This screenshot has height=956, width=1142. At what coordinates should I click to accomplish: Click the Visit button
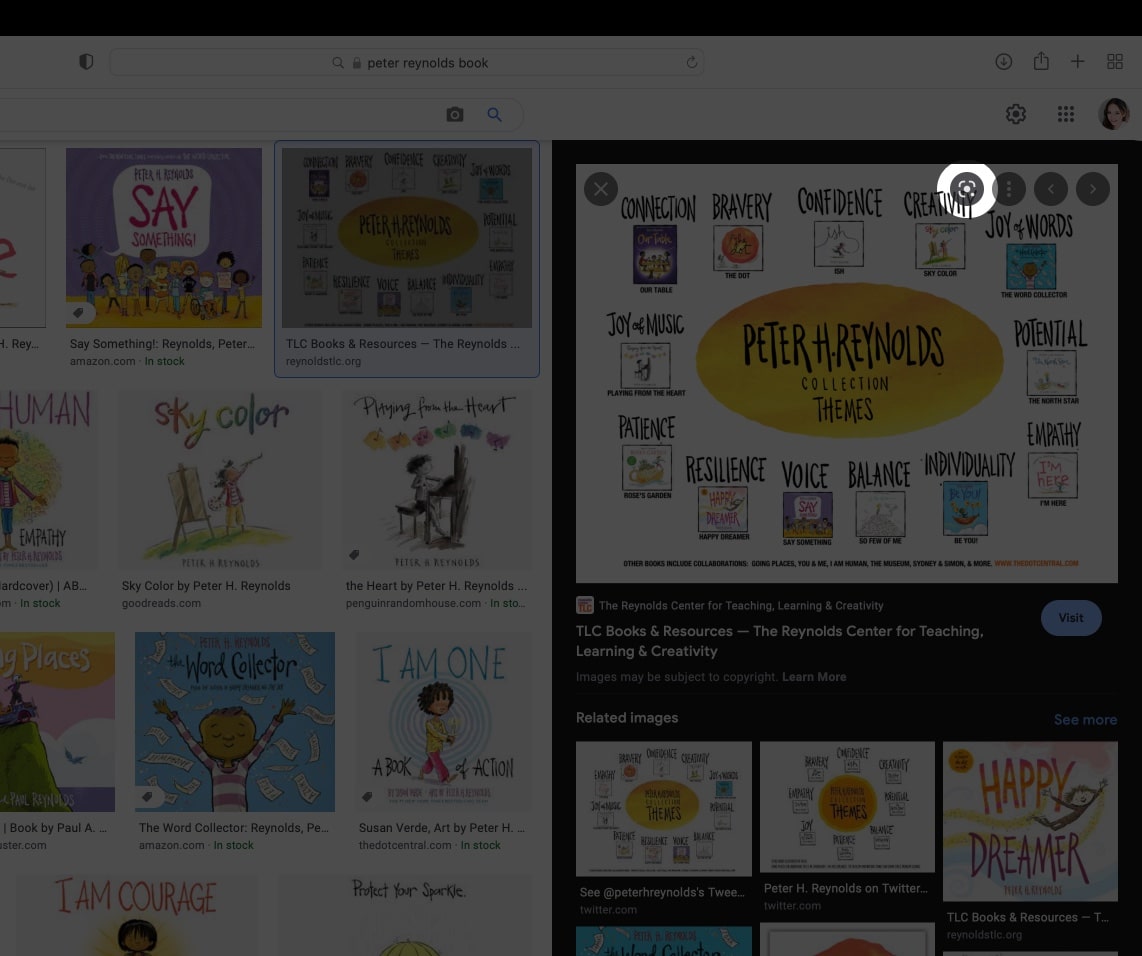[x=1071, y=618]
